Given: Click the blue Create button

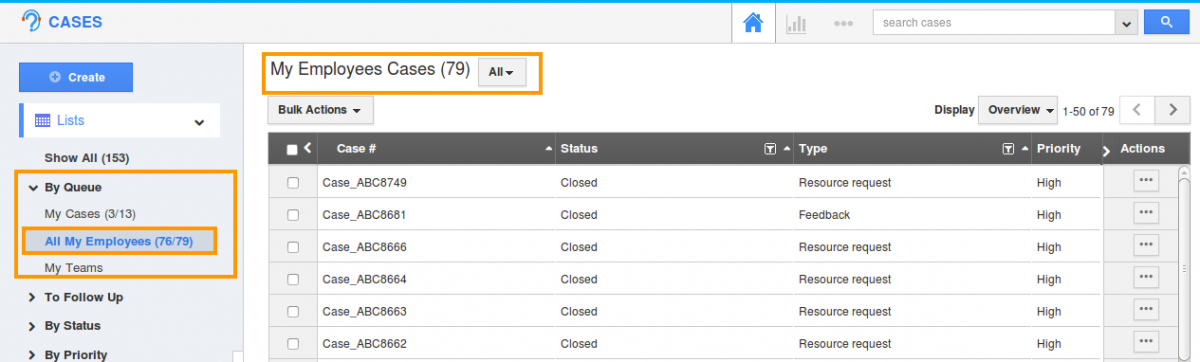Looking at the screenshot, I should 76,77.
